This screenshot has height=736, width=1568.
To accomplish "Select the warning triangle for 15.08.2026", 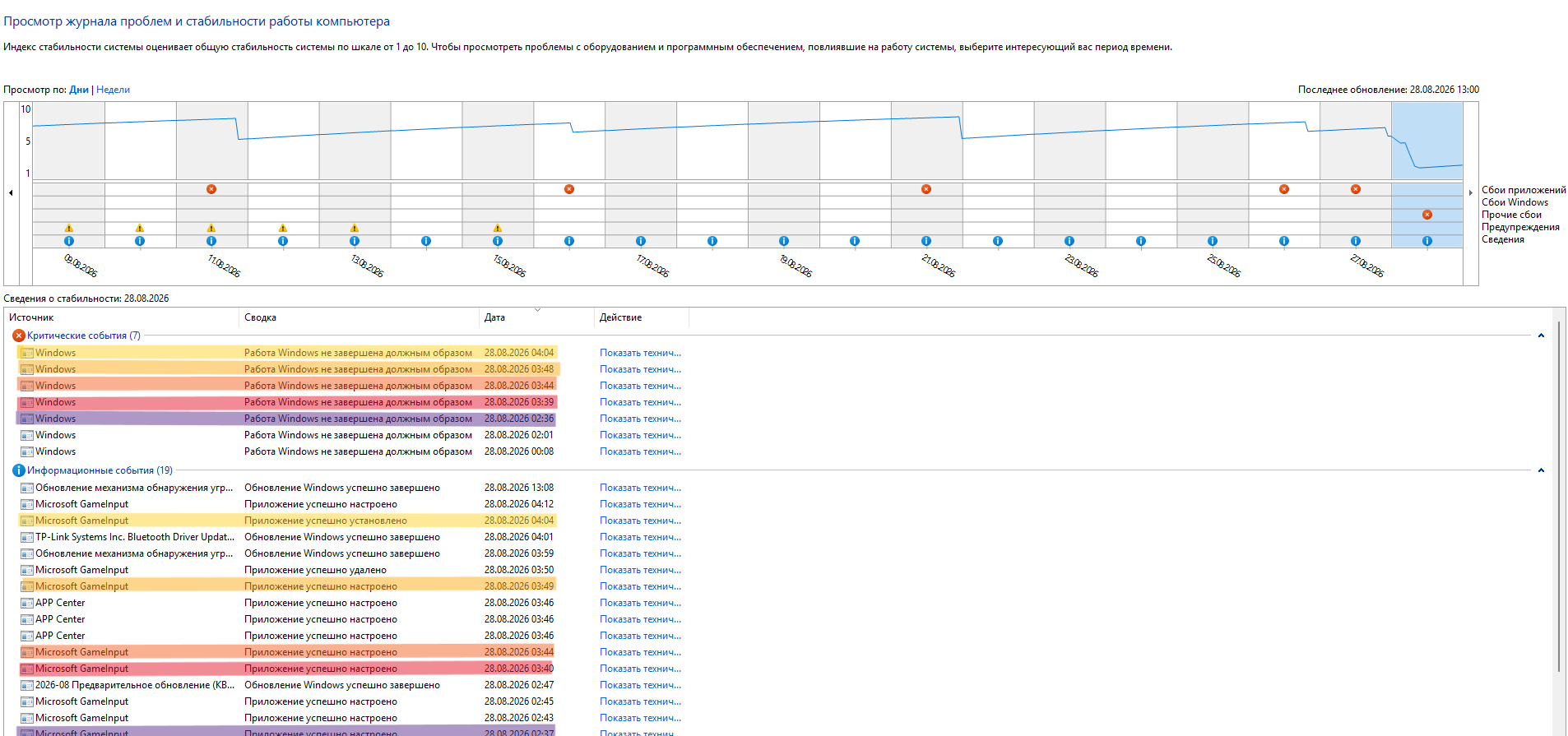I will (498, 228).
